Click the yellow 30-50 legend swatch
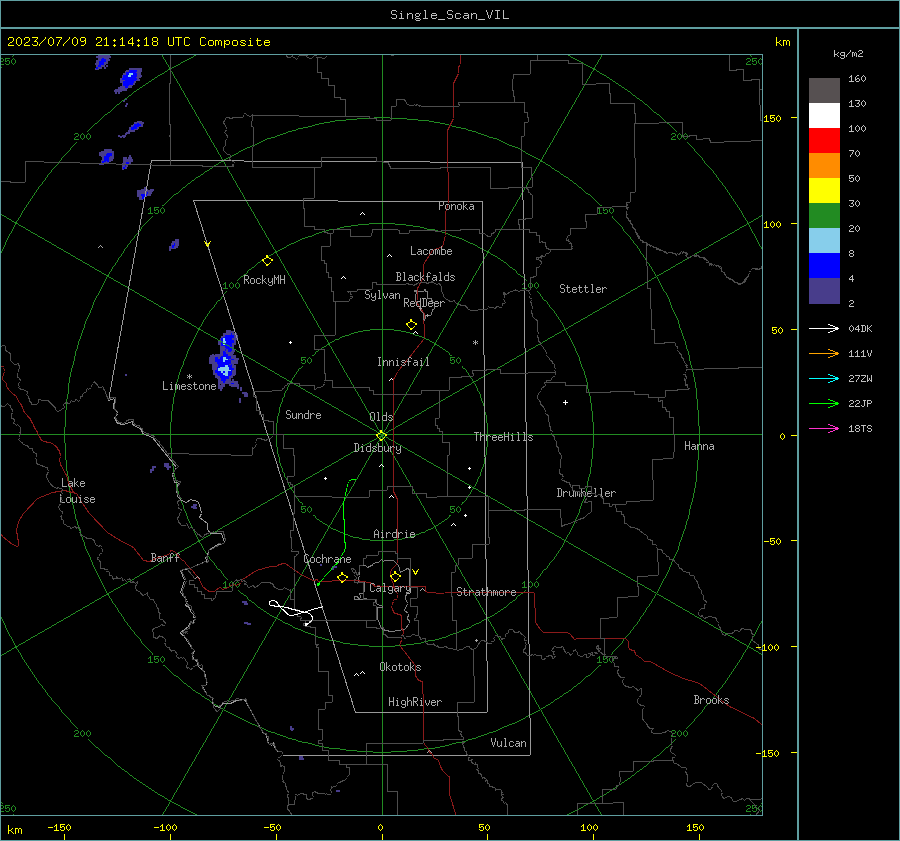 point(824,191)
